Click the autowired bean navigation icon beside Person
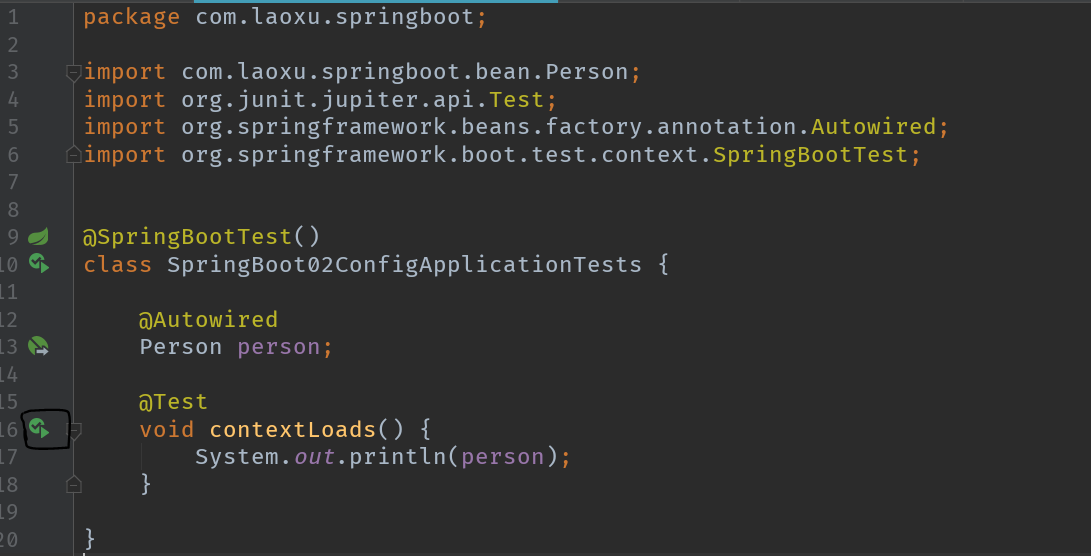1091x556 pixels. [x=38, y=346]
